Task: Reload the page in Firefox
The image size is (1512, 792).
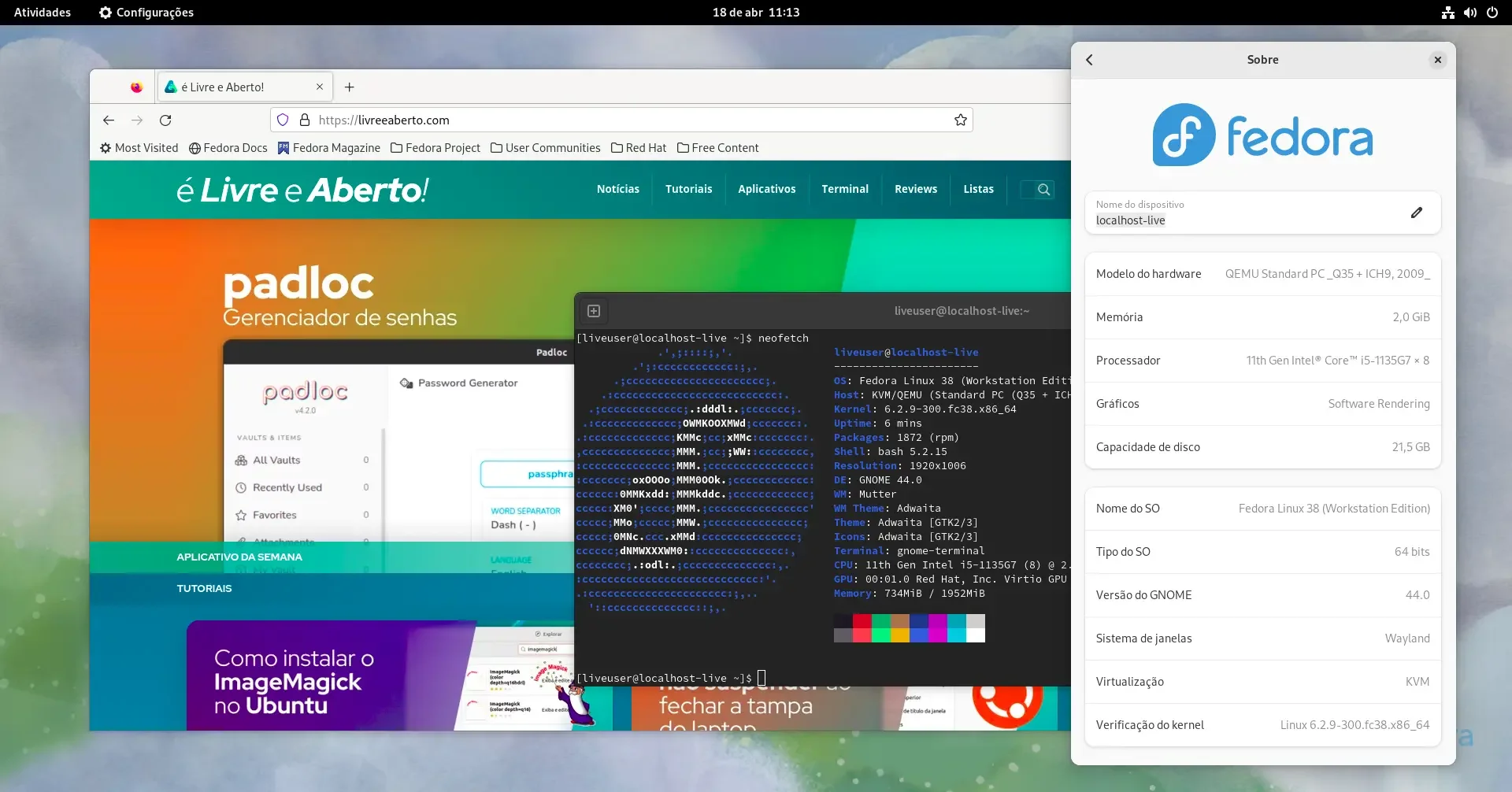Action: pos(165,120)
